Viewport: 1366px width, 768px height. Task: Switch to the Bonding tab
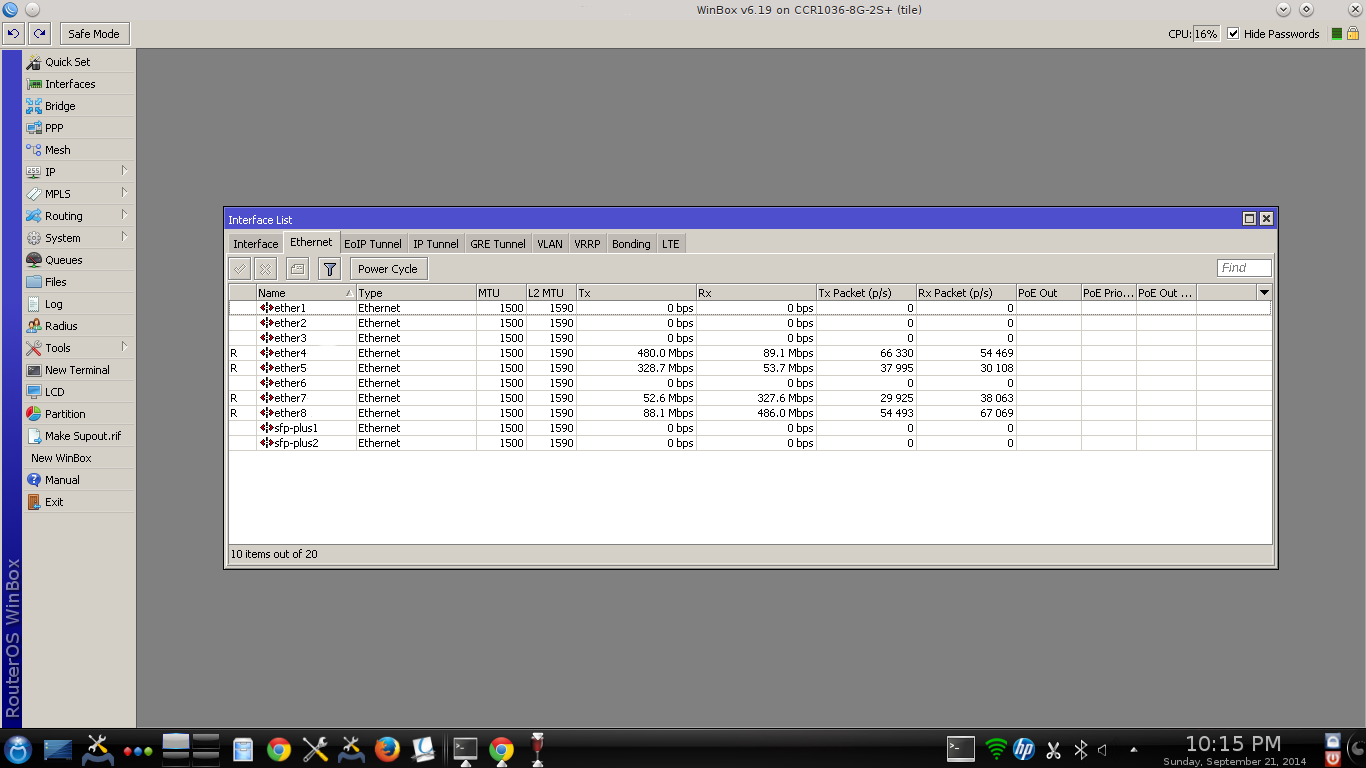631,244
